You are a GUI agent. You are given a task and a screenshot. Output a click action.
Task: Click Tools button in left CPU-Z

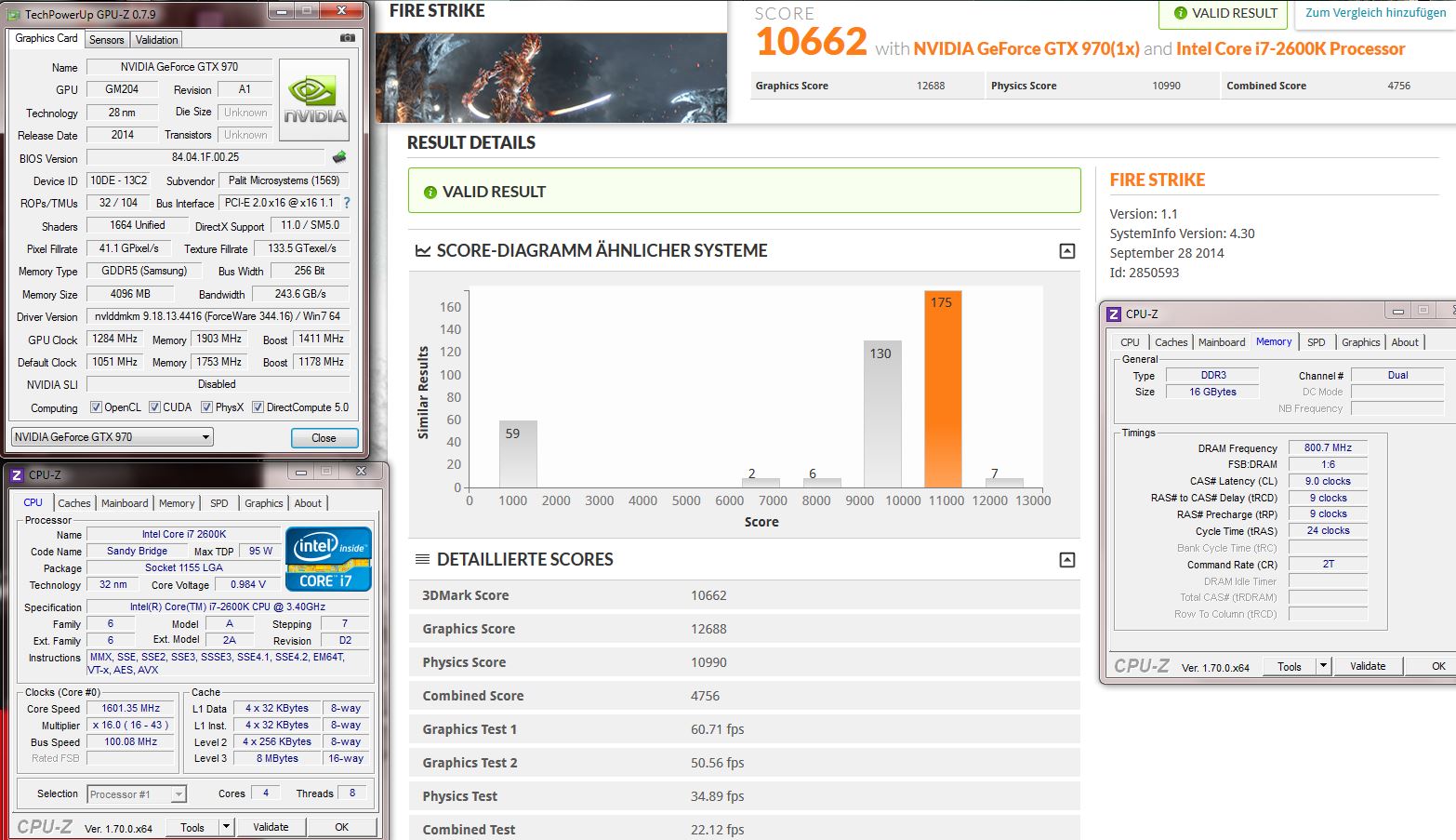(x=192, y=827)
